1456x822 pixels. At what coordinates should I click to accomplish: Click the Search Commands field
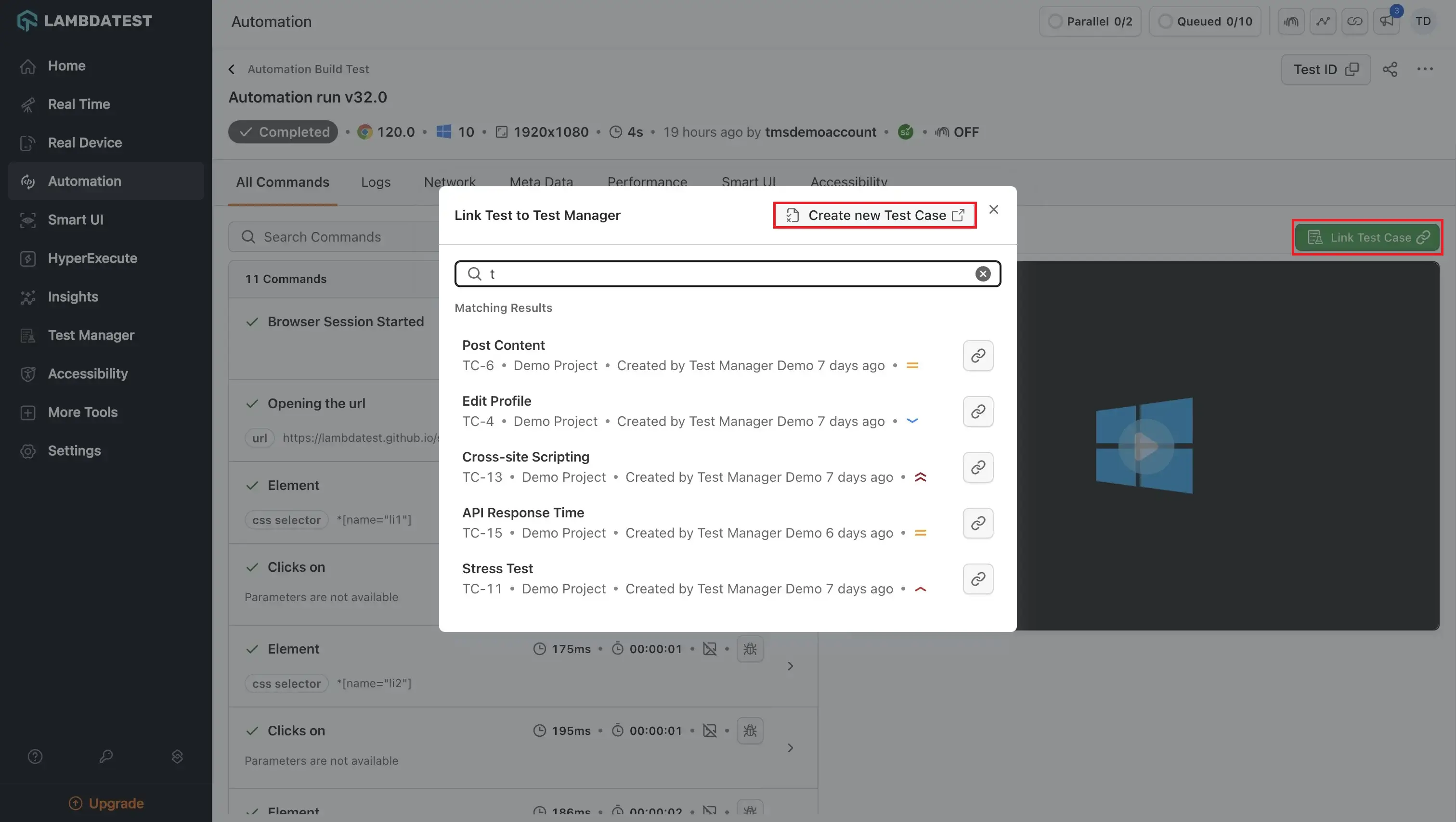pos(334,237)
